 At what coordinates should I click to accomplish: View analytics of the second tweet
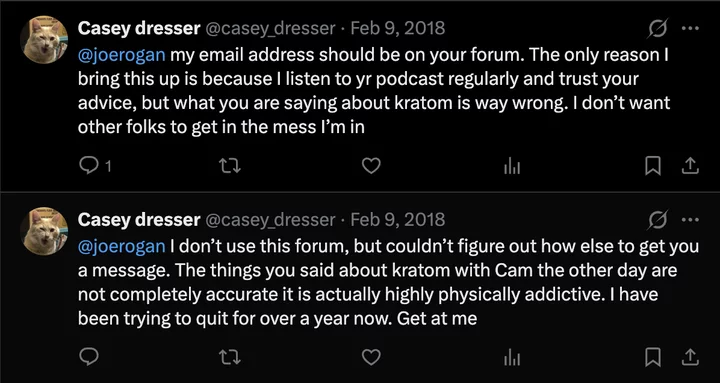pos(512,357)
